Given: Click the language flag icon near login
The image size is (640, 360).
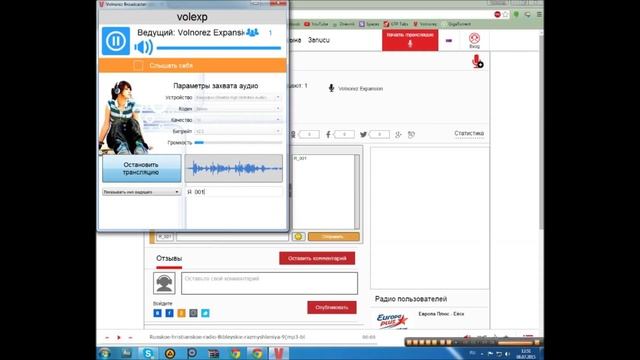Looking at the screenshot, I should tap(449, 40).
